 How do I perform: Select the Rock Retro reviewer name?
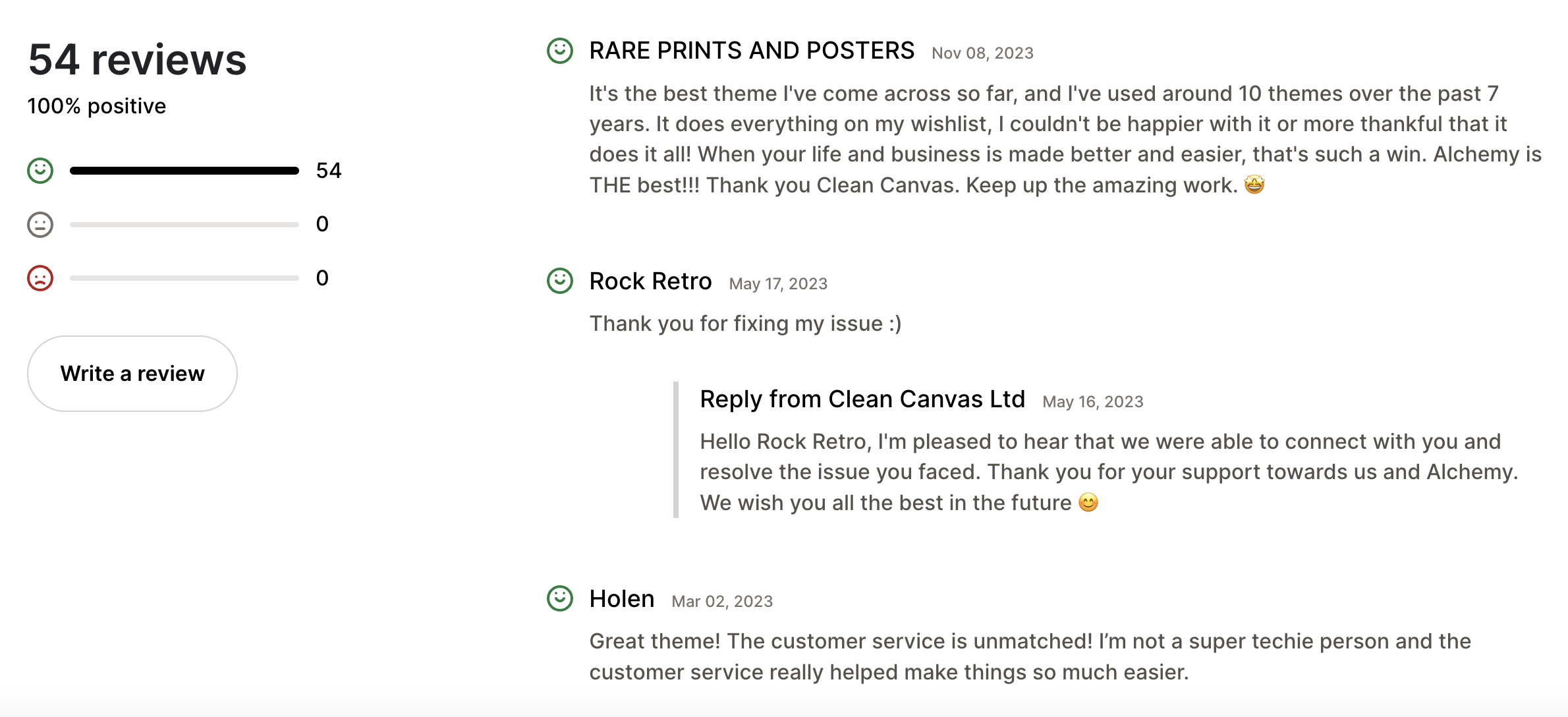tap(650, 281)
